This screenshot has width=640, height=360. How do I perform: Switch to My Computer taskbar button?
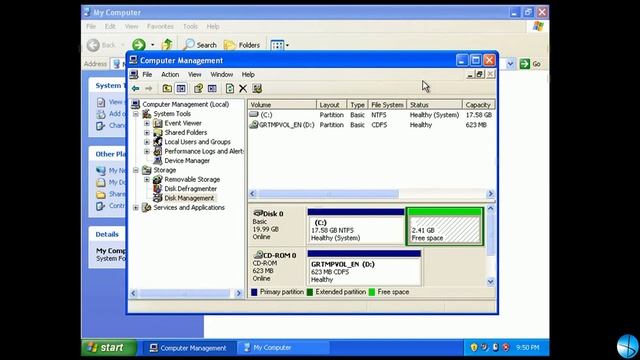pos(283,348)
